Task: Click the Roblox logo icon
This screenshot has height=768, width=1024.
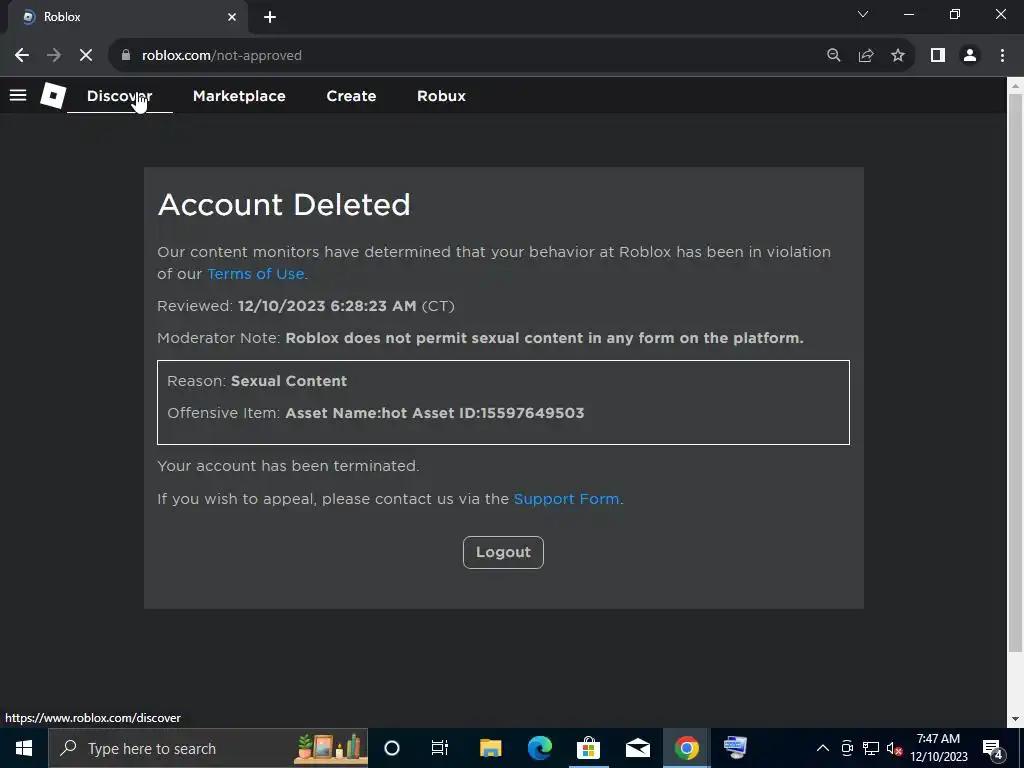Action: [x=53, y=95]
